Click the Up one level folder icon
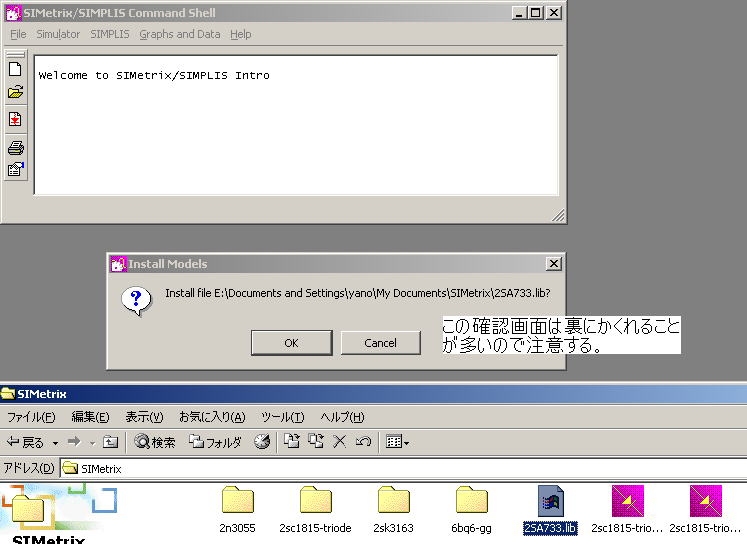Viewport: 747px width, 544px height. click(111, 443)
